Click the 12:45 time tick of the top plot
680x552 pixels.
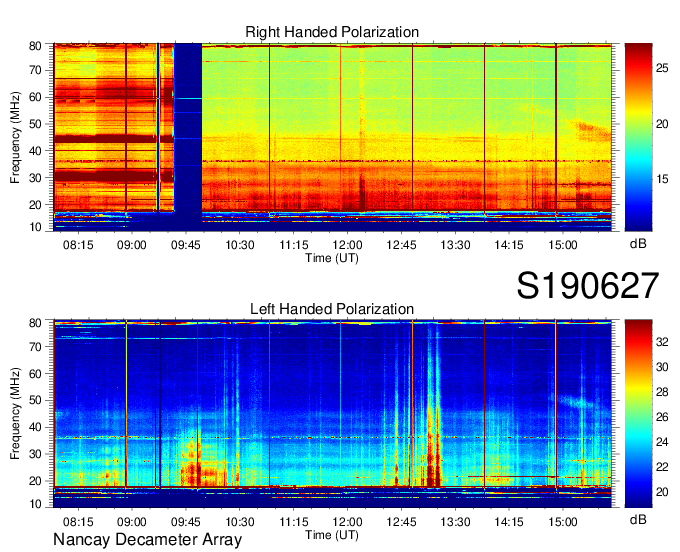(x=401, y=245)
